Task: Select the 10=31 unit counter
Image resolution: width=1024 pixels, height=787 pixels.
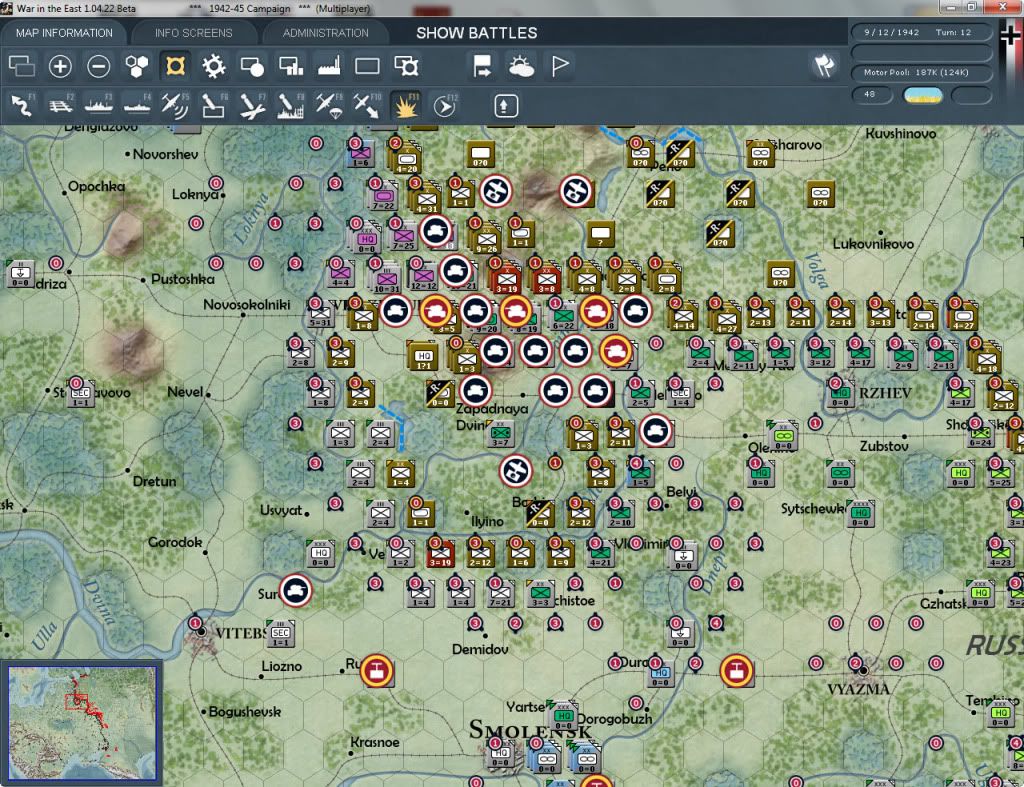Action: (x=387, y=277)
